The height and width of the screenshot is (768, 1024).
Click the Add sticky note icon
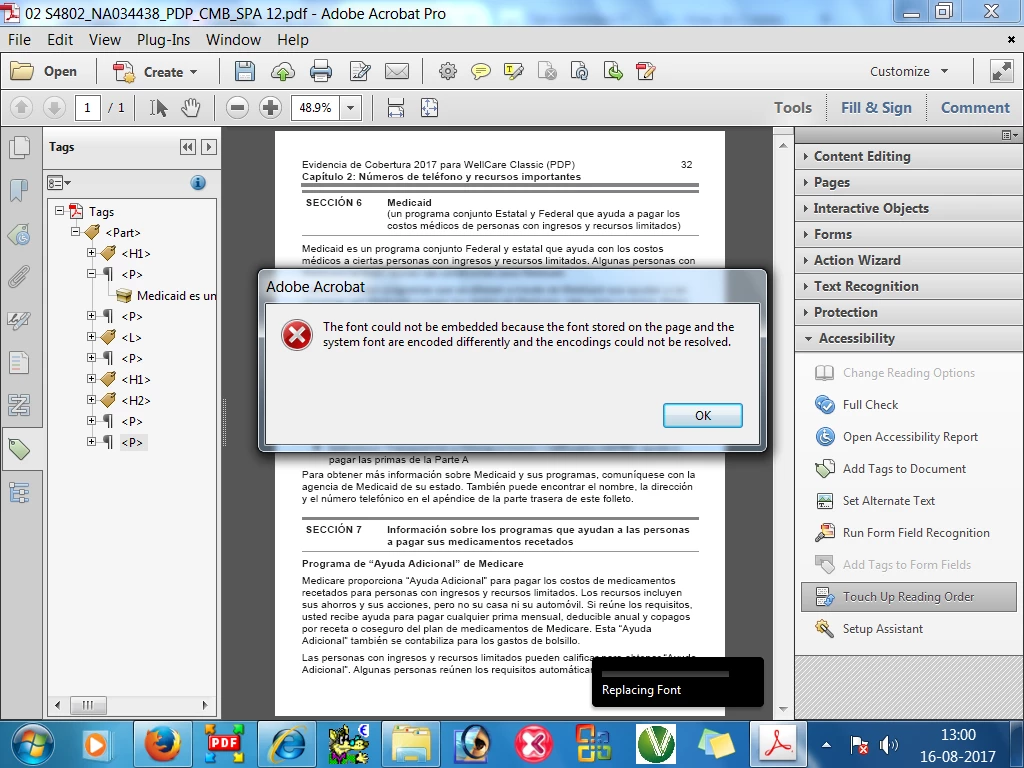[x=481, y=71]
